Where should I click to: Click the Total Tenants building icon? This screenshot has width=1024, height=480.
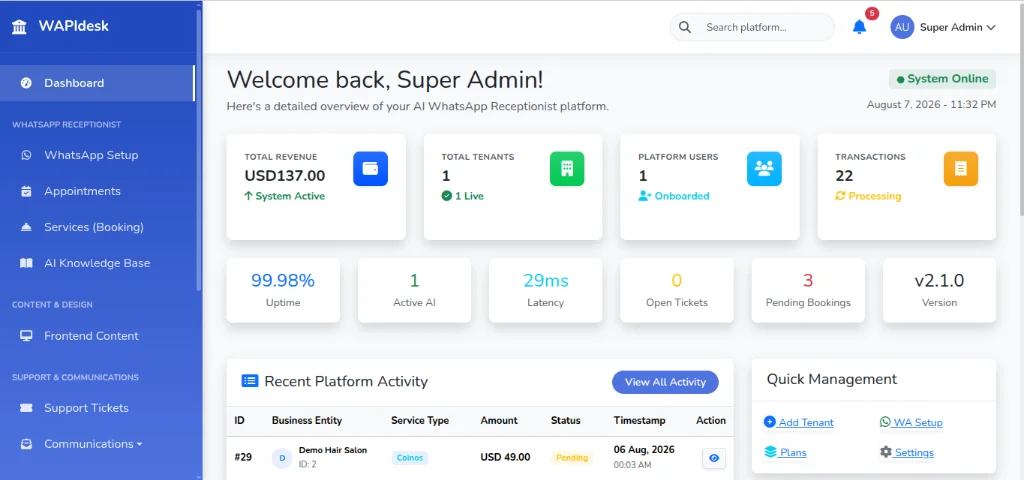tap(567, 168)
